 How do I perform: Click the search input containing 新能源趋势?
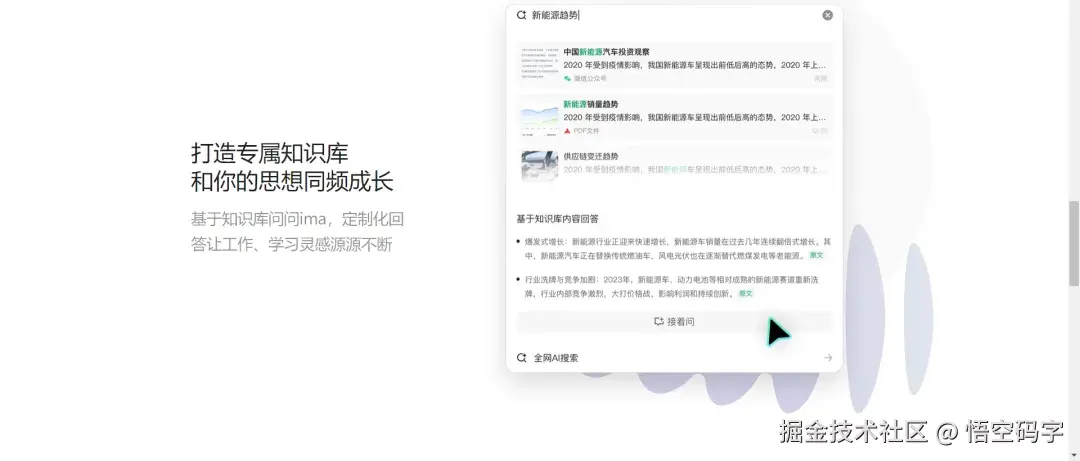tap(674, 15)
